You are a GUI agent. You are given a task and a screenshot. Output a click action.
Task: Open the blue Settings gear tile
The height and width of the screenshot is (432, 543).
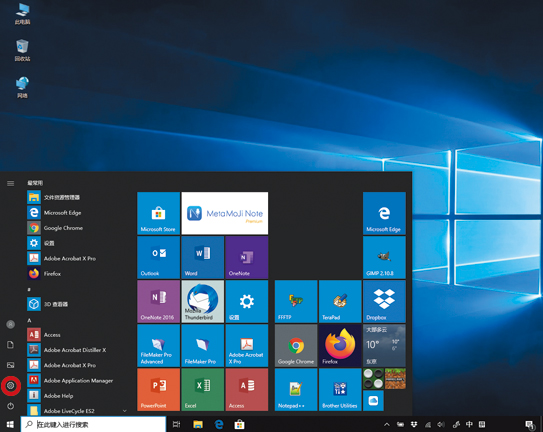247,301
